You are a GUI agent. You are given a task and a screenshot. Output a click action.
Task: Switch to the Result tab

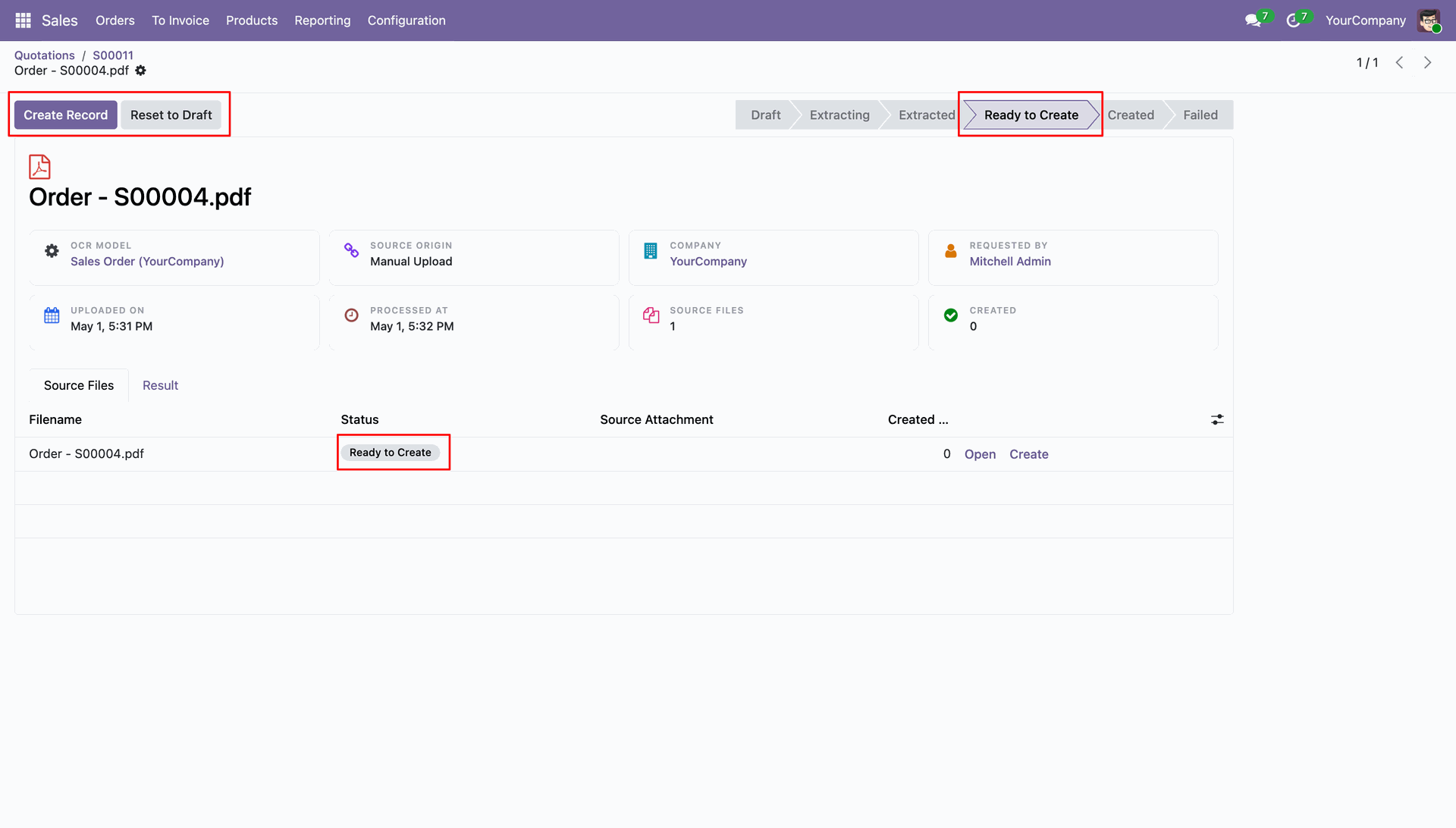[160, 386]
